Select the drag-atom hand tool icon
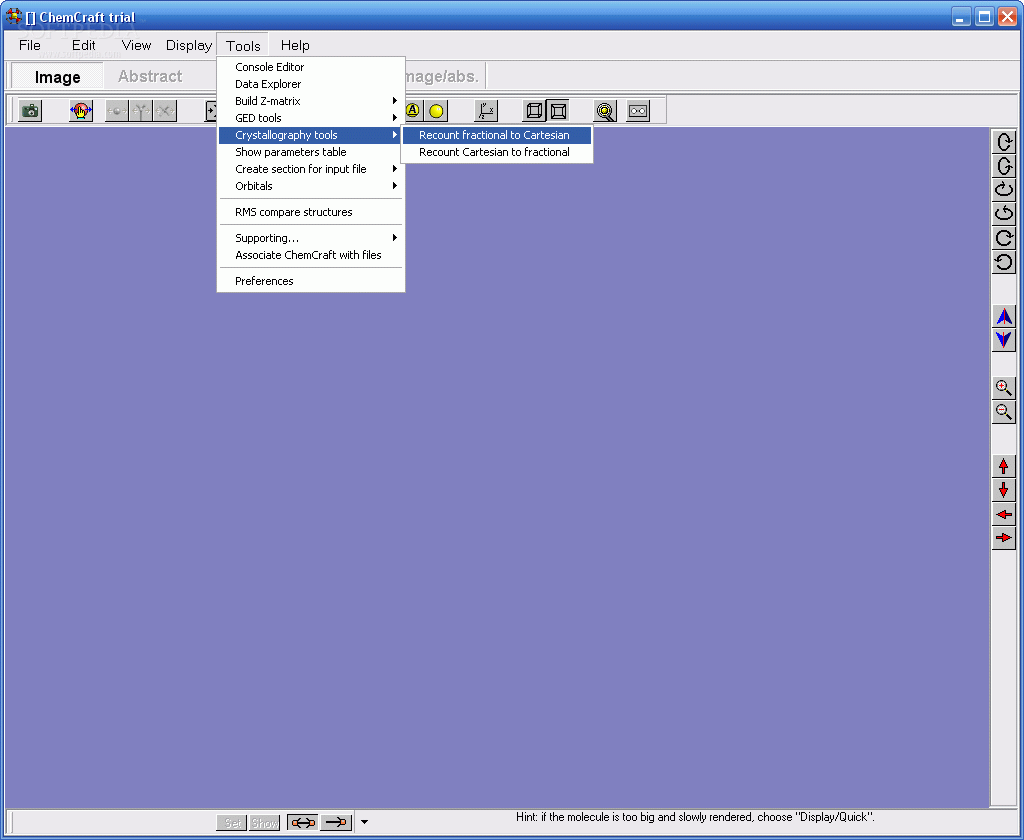 (81, 111)
